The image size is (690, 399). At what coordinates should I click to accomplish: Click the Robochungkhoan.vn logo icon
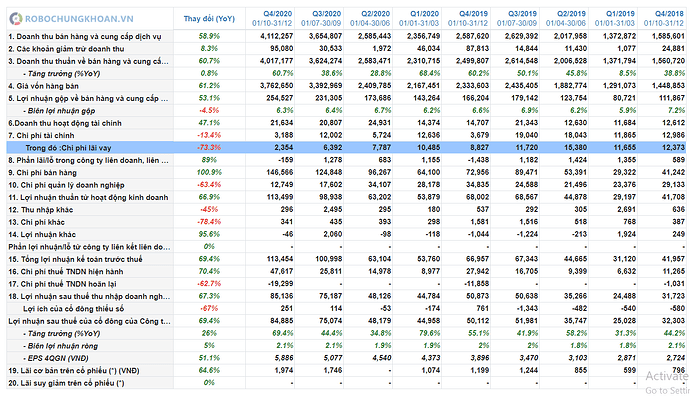point(15,18)
